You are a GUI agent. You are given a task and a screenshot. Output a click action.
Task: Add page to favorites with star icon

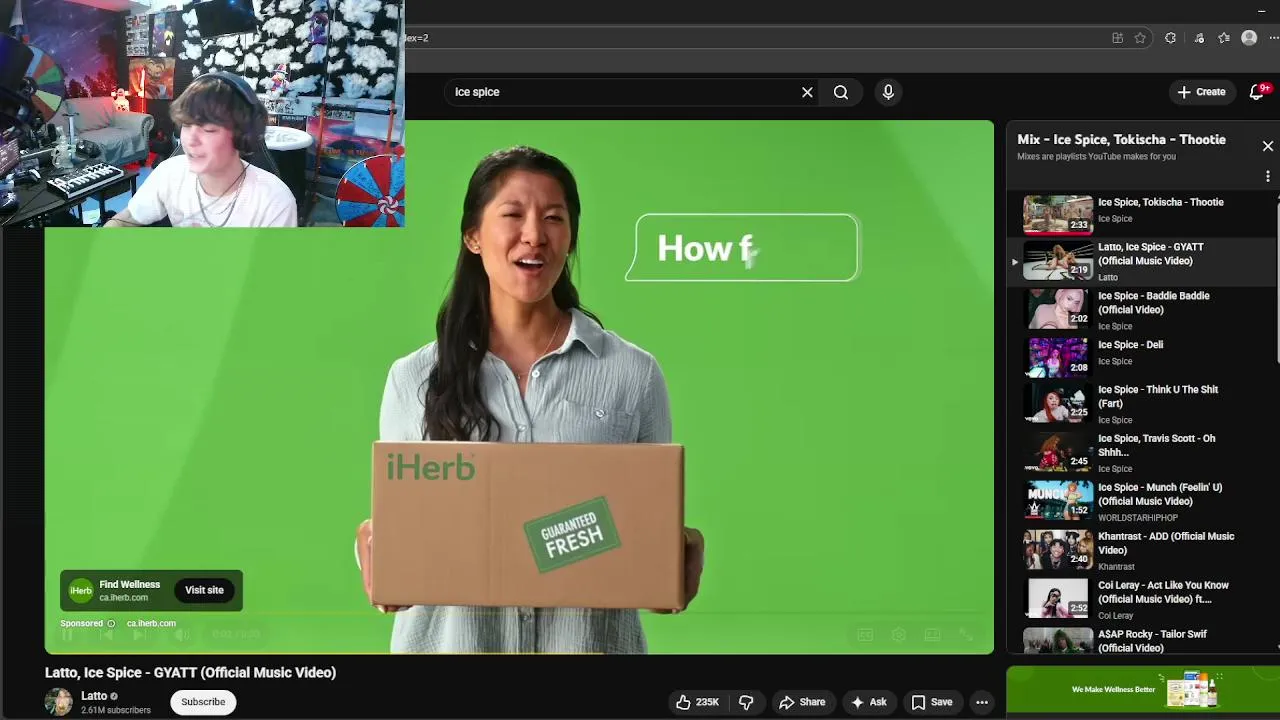(x=1140, y=38)
